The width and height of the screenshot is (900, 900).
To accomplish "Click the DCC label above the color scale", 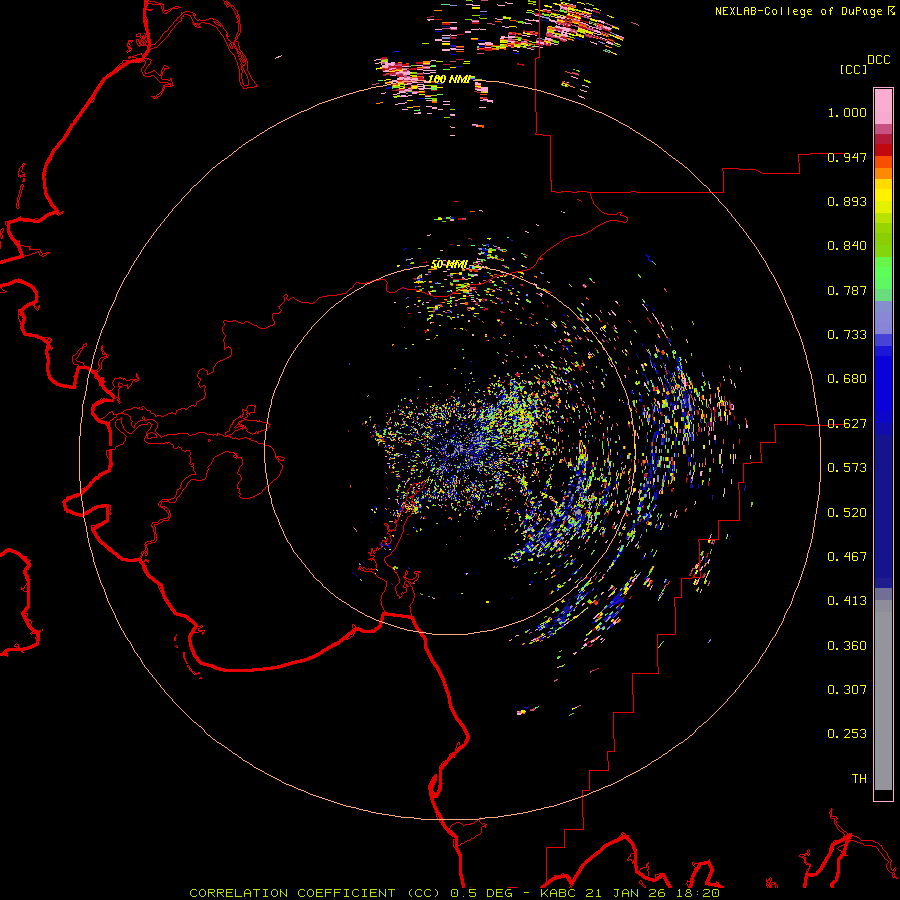I will pos(879,60).
